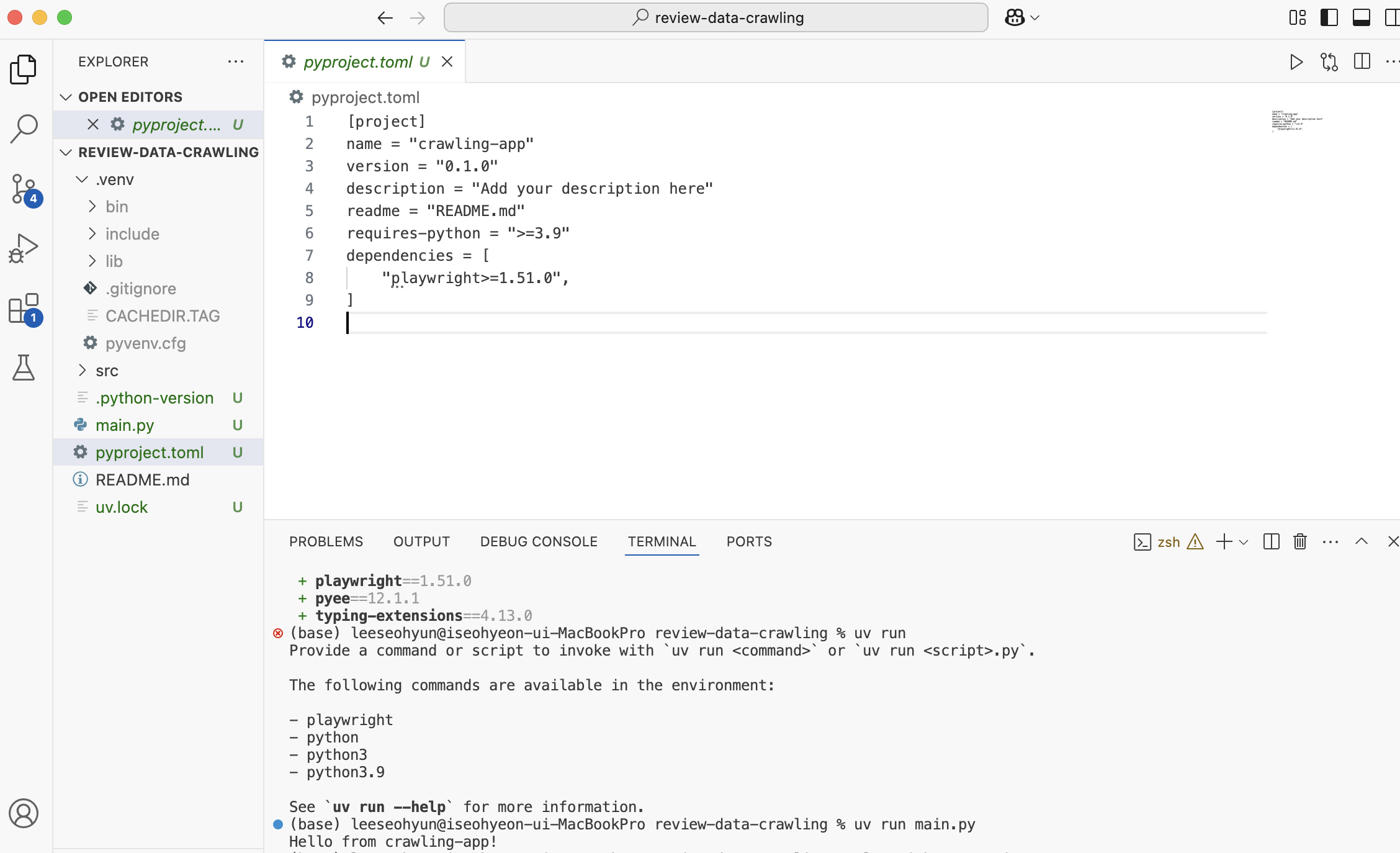Click the Run file play icon
The width and height of the screenshot is (1400, 853).
coord(1296,61)
